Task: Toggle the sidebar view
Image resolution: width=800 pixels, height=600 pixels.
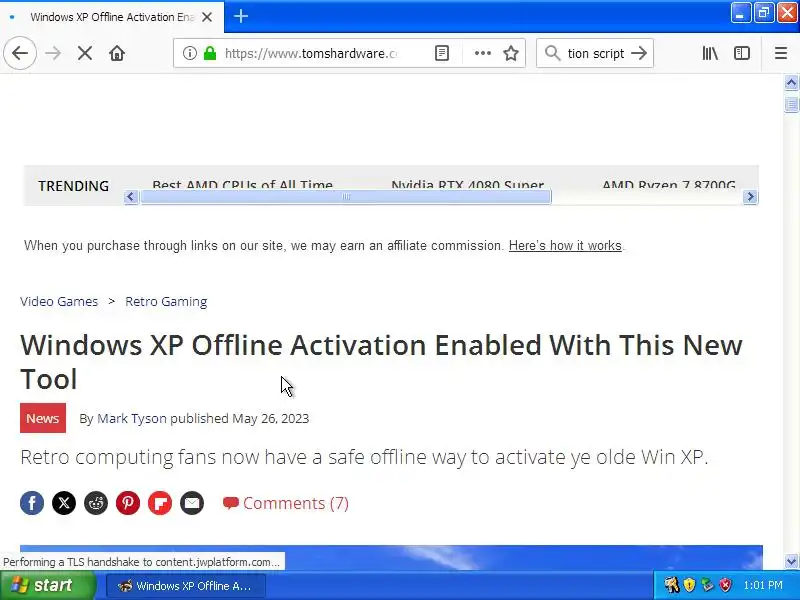Action: 741,53
